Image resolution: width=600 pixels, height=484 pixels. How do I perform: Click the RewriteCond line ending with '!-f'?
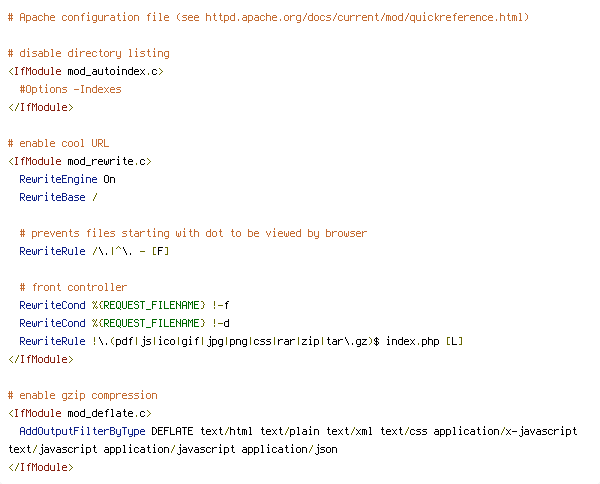(x=124, y=305)
